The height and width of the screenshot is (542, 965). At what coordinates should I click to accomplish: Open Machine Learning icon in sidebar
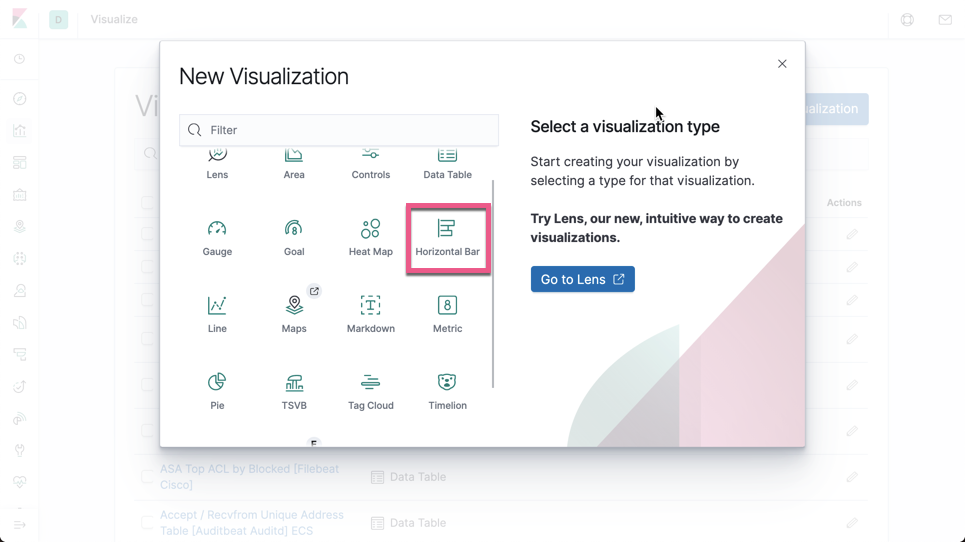click(x=20, y=258)
